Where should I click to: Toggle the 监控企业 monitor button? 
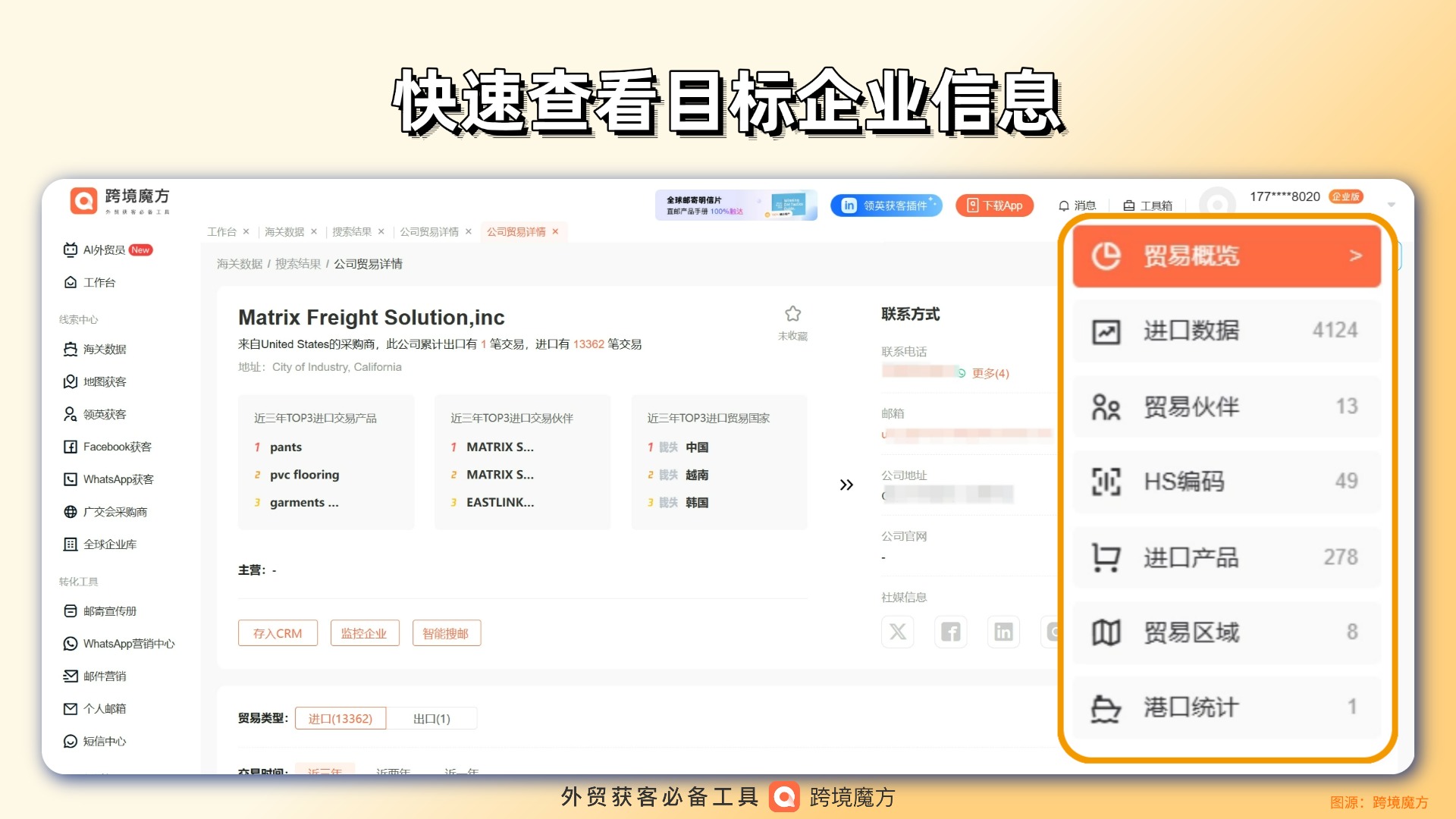click(363, 633)
